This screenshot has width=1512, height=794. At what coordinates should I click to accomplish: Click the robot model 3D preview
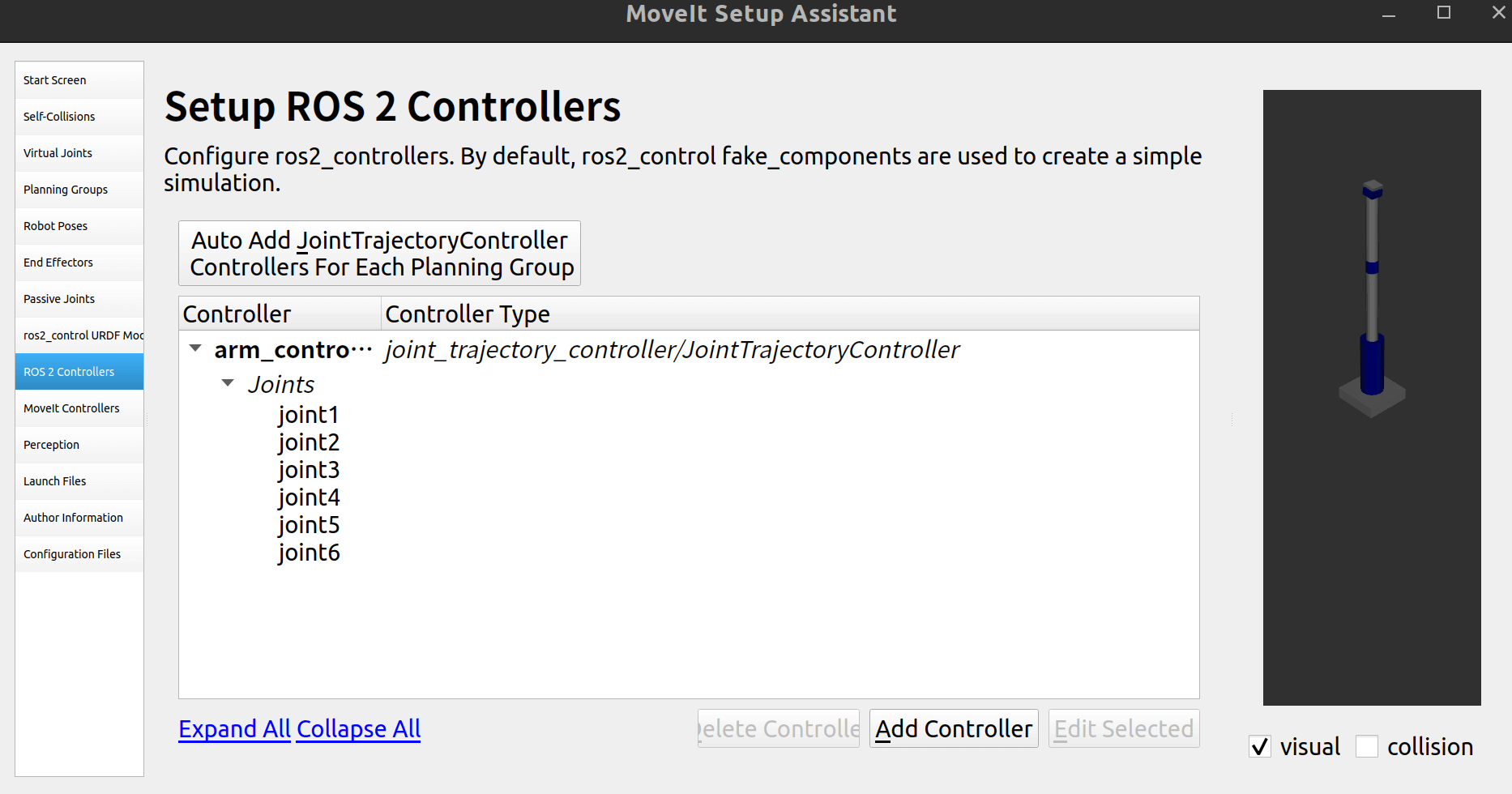tap(1371, 397)
